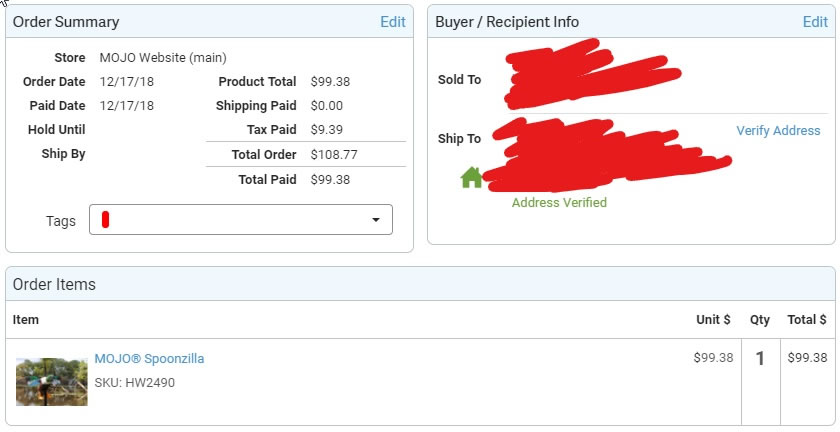The image size is (840, 432).
Task: Click the Address Verified status text
Action: (x=559, y=202)
